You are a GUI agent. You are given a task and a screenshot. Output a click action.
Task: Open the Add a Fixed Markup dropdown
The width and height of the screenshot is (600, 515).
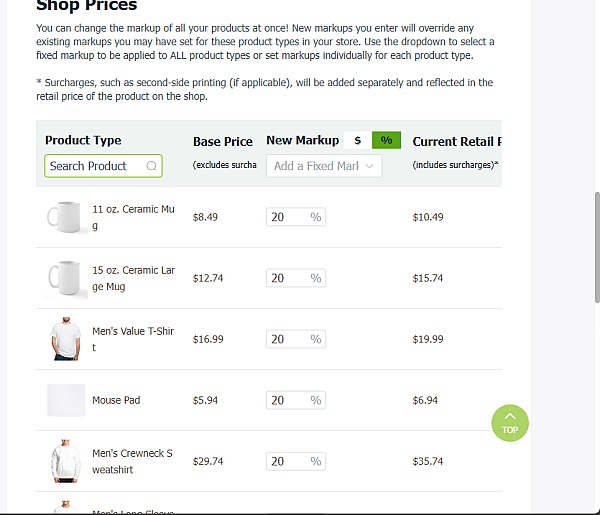click(x=324, y=166)
